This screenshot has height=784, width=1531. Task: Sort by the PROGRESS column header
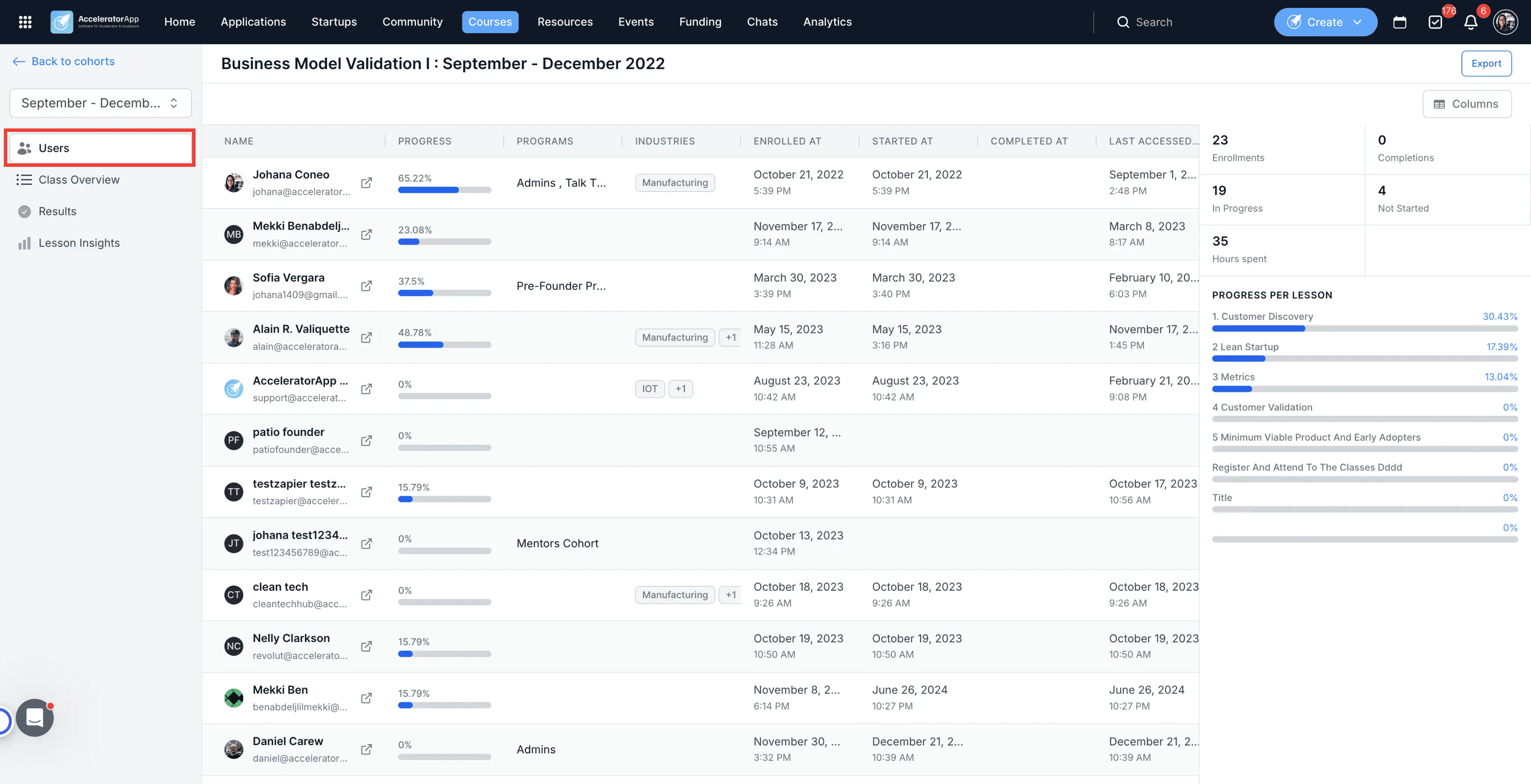coord(424,141)
